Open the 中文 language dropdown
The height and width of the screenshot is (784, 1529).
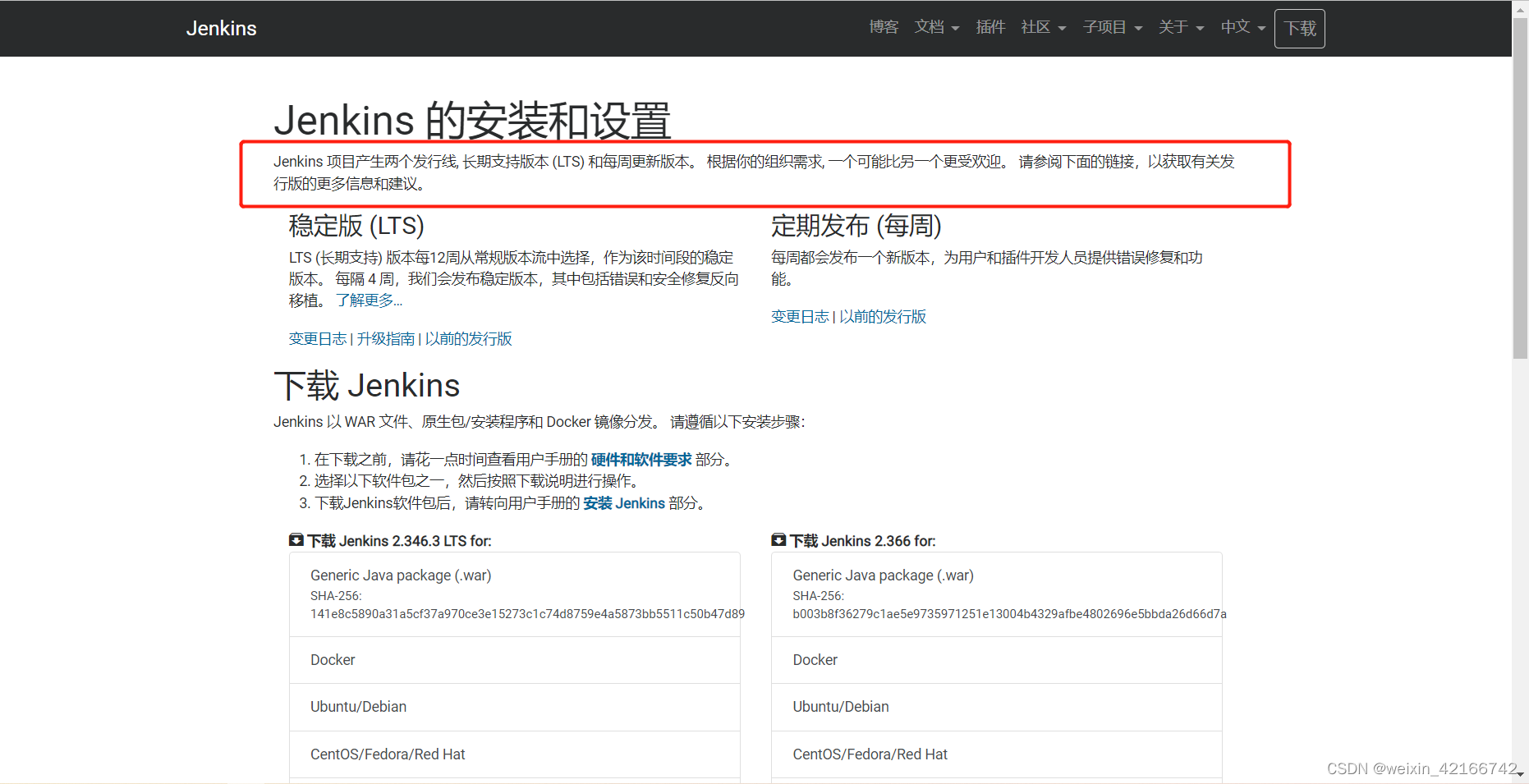point(1243,27)
